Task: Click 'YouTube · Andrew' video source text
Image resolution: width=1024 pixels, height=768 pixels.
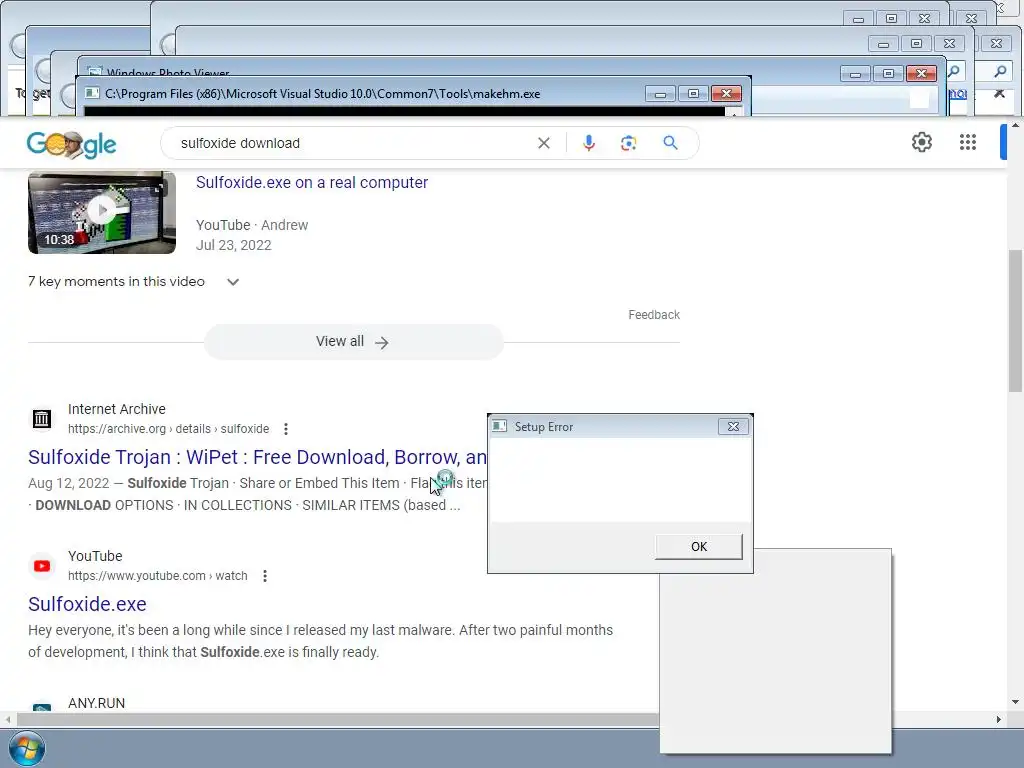Action: coord(251,225)
